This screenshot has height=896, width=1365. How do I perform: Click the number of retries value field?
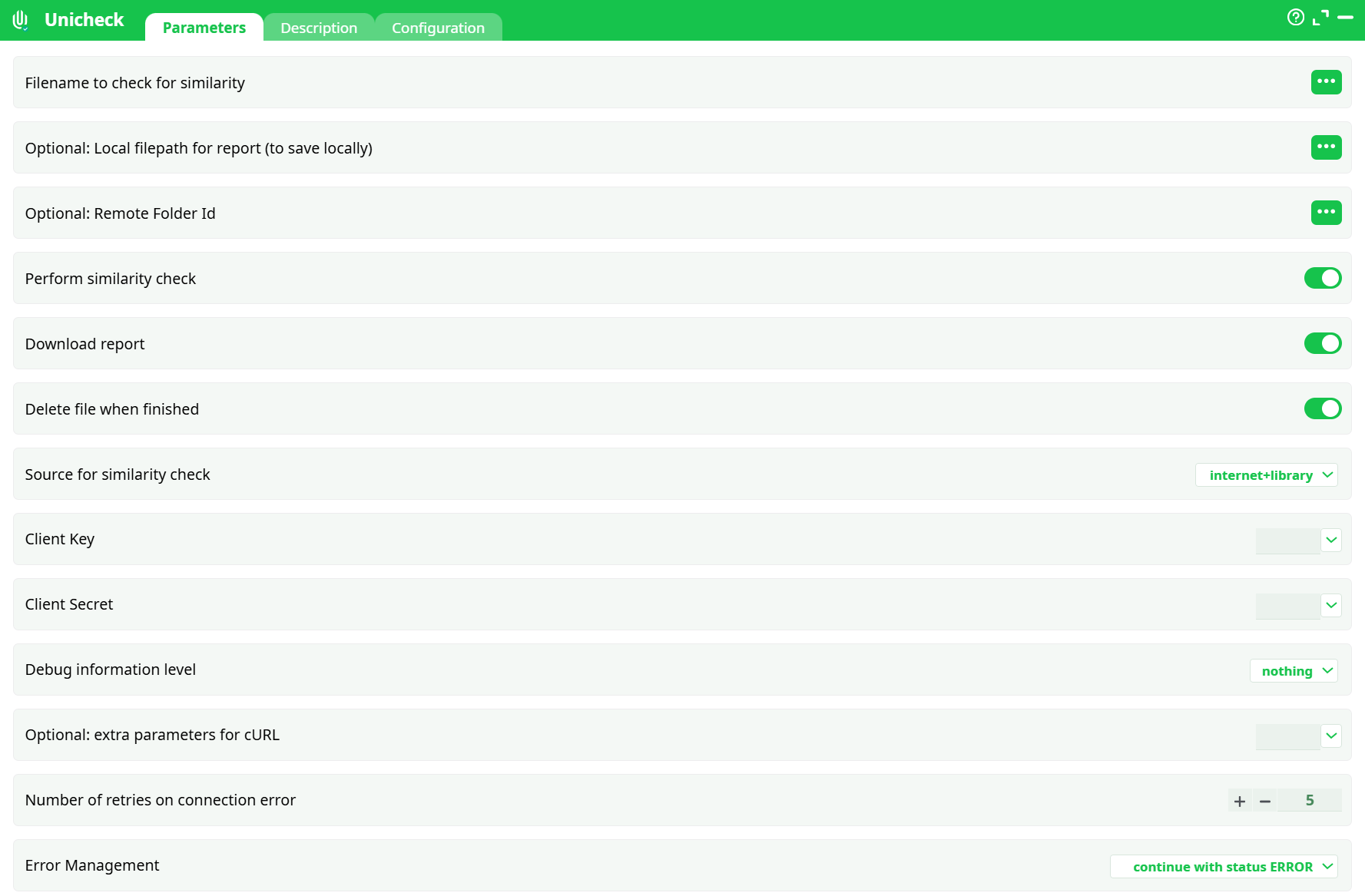pos(1309,801)
